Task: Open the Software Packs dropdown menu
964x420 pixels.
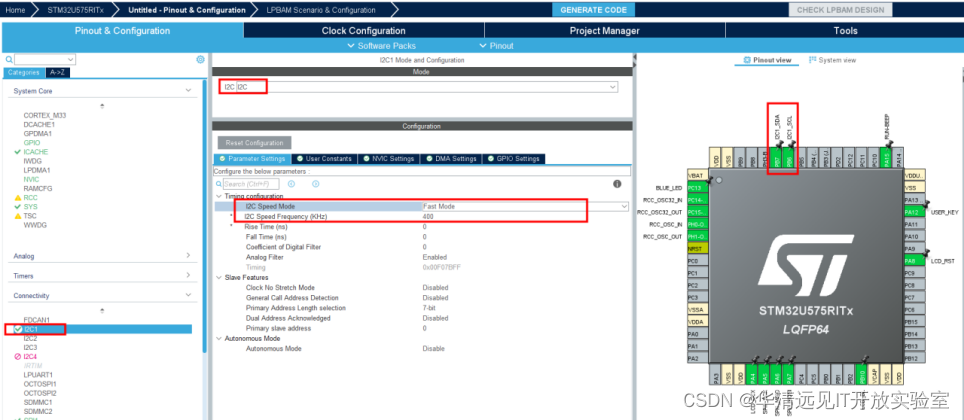Action: [382, 46]
